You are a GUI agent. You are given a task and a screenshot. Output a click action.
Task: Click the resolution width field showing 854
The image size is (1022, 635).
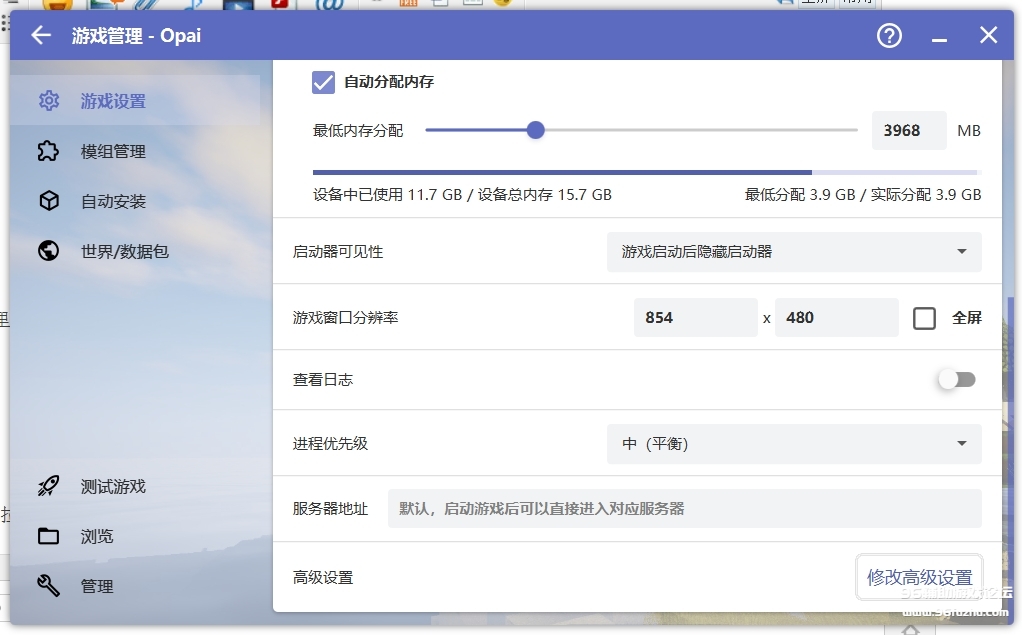(x=695, y=318)
